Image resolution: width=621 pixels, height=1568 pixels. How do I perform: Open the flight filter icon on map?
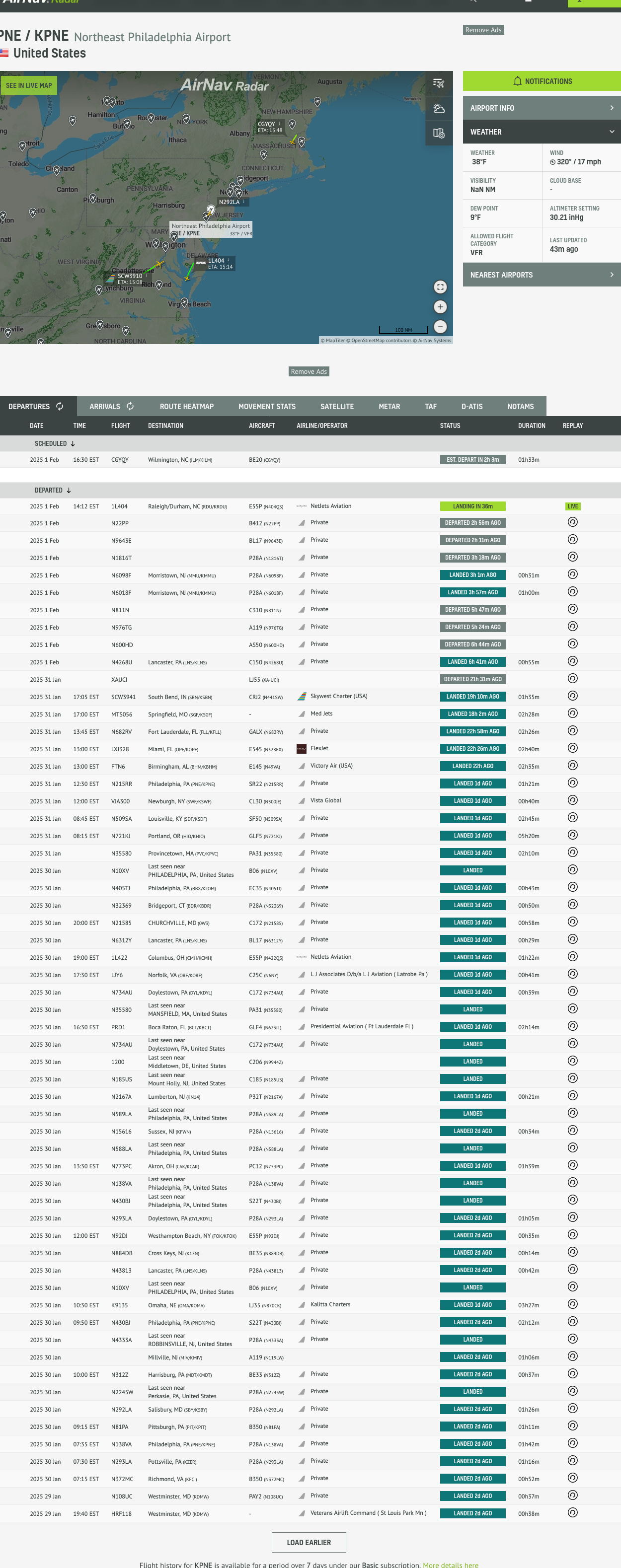438,83
